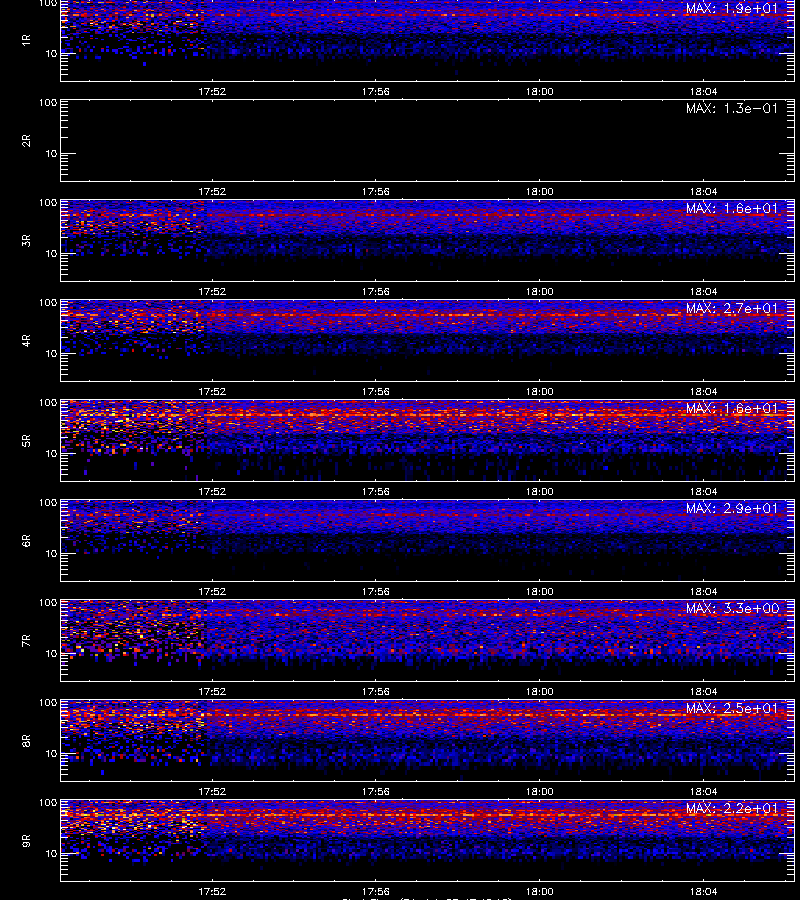Click the 17:52 time label below panel 1R
800x900 pixels.
[x=212, y=91]
